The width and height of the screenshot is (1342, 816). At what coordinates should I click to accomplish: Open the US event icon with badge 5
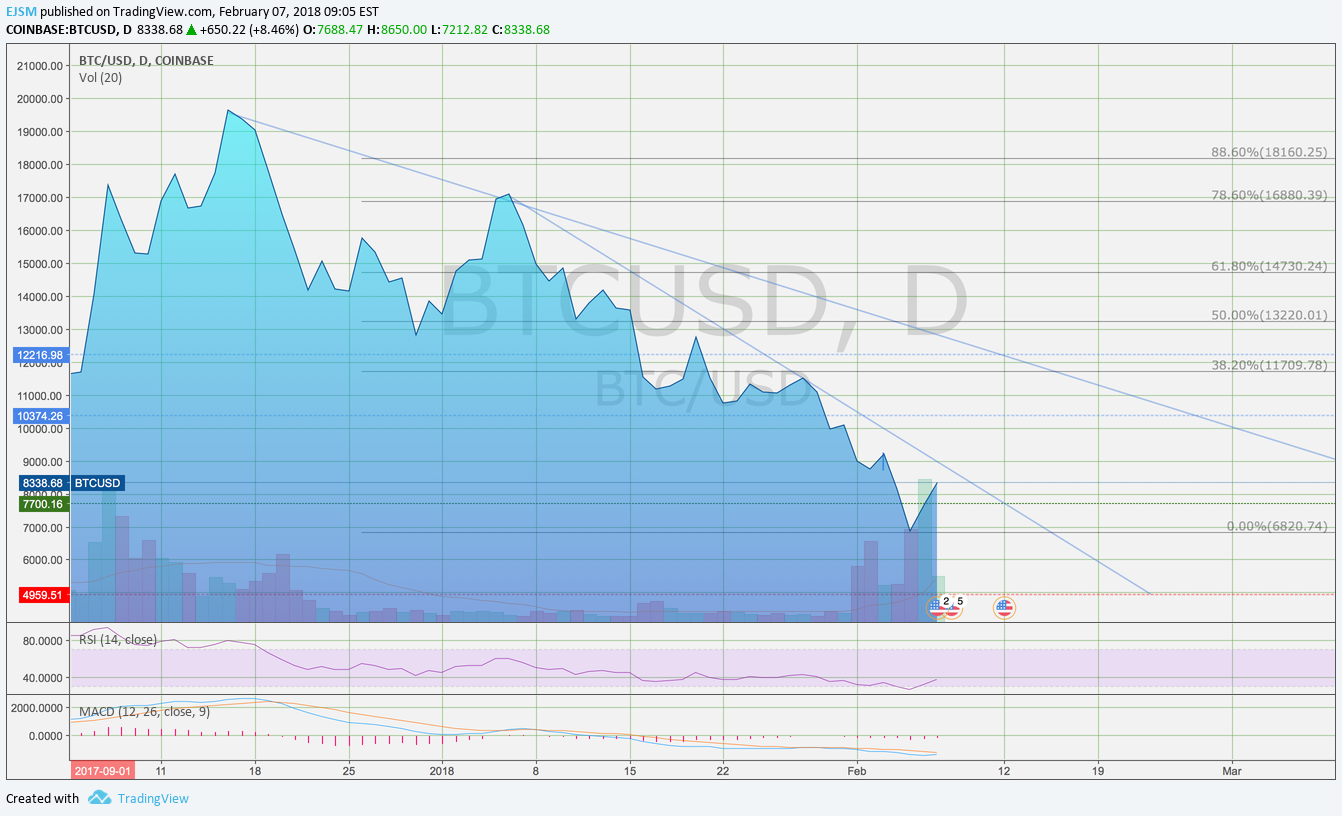coord(954,606)
